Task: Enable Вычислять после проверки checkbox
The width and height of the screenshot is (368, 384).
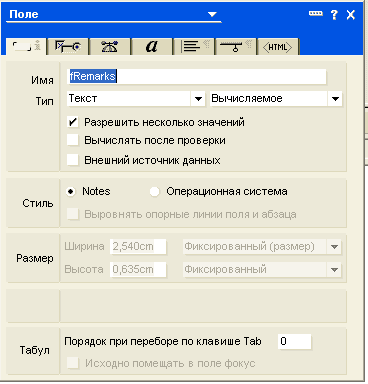Action: click(72, 140)
